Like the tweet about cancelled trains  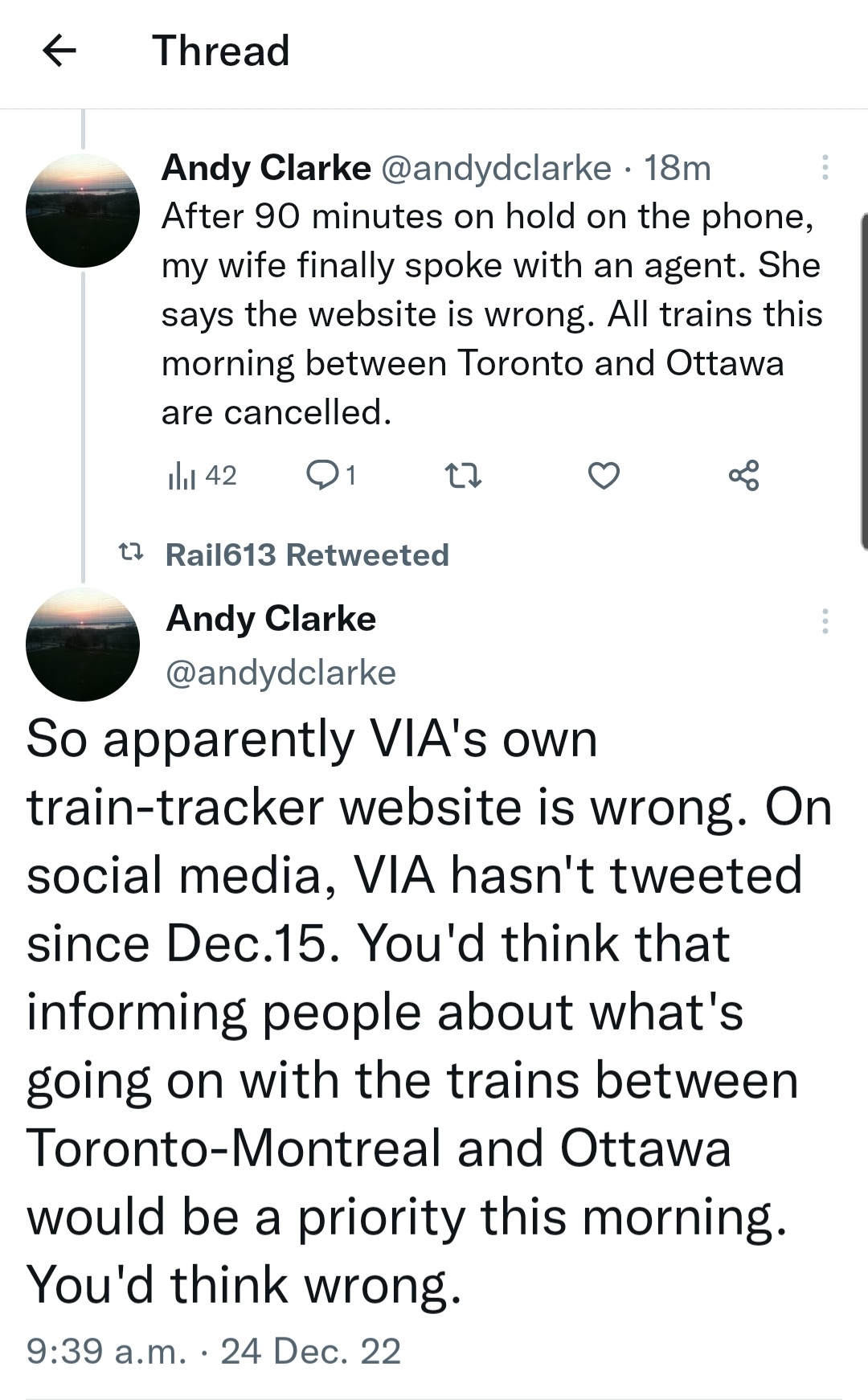[604, 477]
